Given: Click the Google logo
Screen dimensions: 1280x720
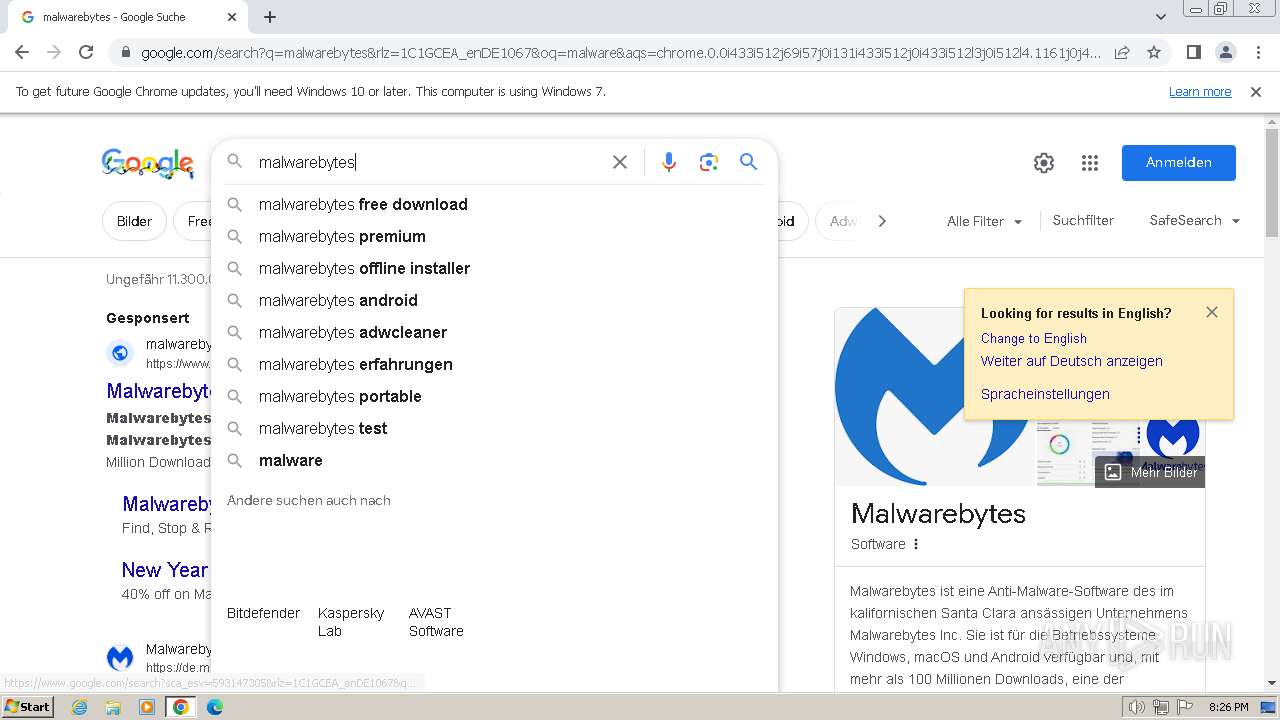Looking at the screenshot, I should [148, 163].
